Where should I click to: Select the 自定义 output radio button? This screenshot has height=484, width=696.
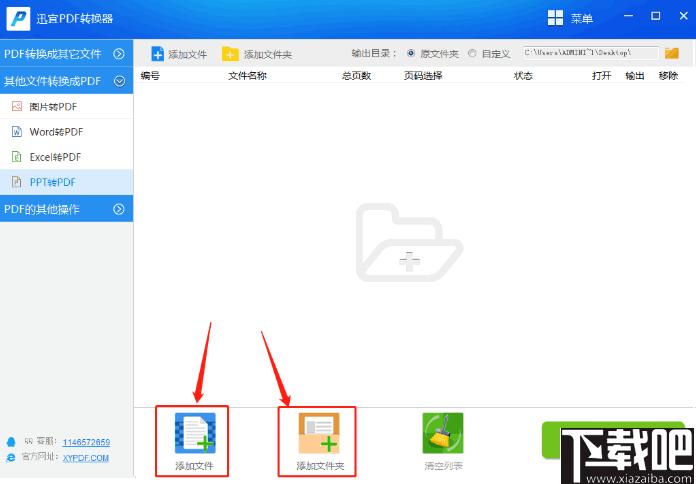(472, 53)
